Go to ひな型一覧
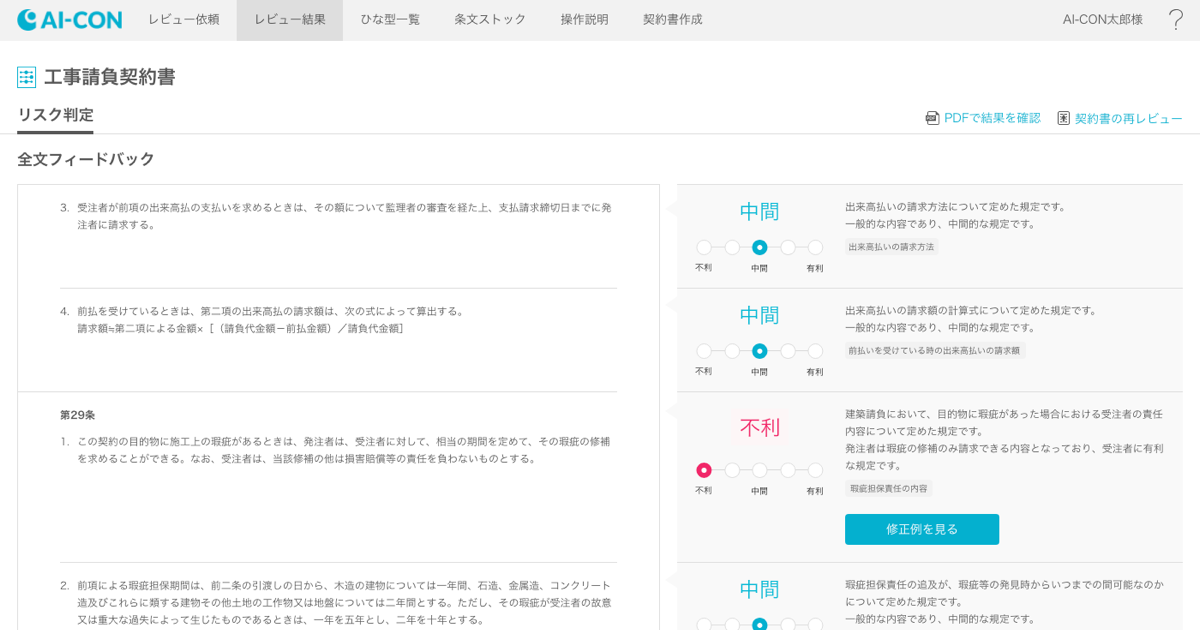Viewport: 1200px width, 630px height. (x=390, y=20)
